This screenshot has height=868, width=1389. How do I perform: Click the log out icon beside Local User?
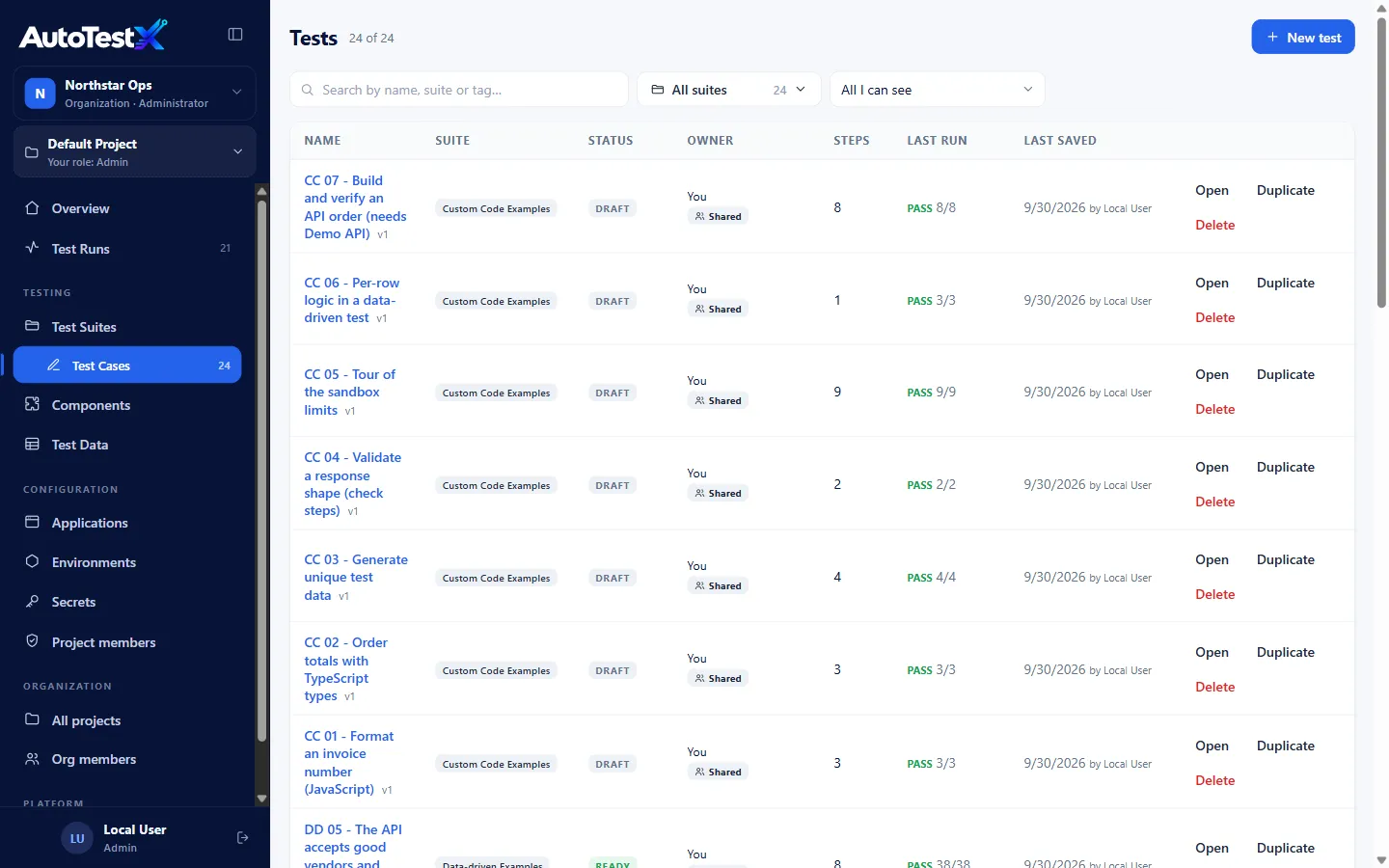pos(243,838)
